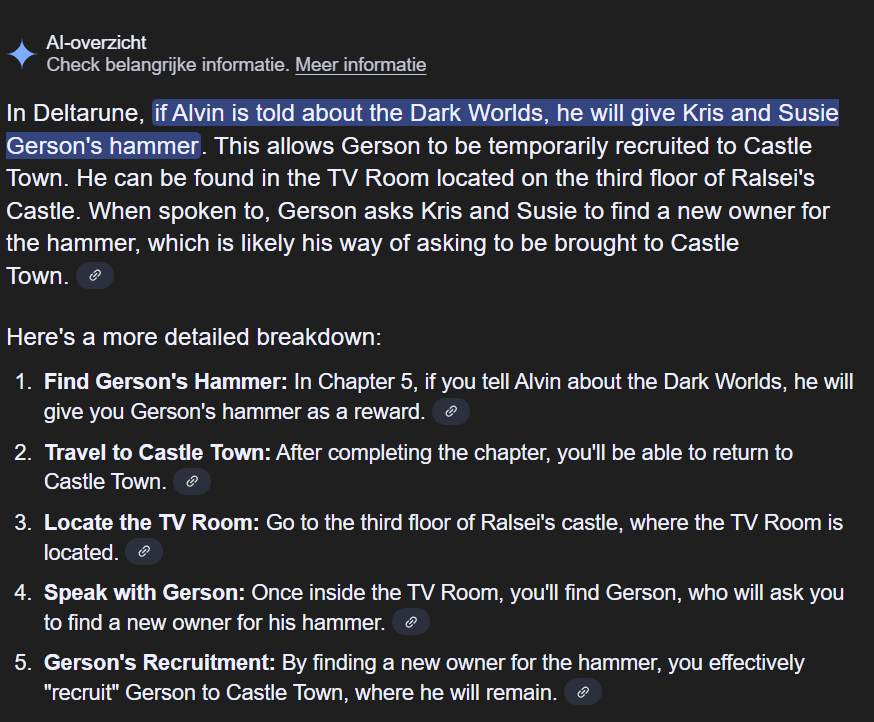Select the "Travel to Castle Town:" heading
The height and width of the screenshot is (722, 874).
coord(158,452)
